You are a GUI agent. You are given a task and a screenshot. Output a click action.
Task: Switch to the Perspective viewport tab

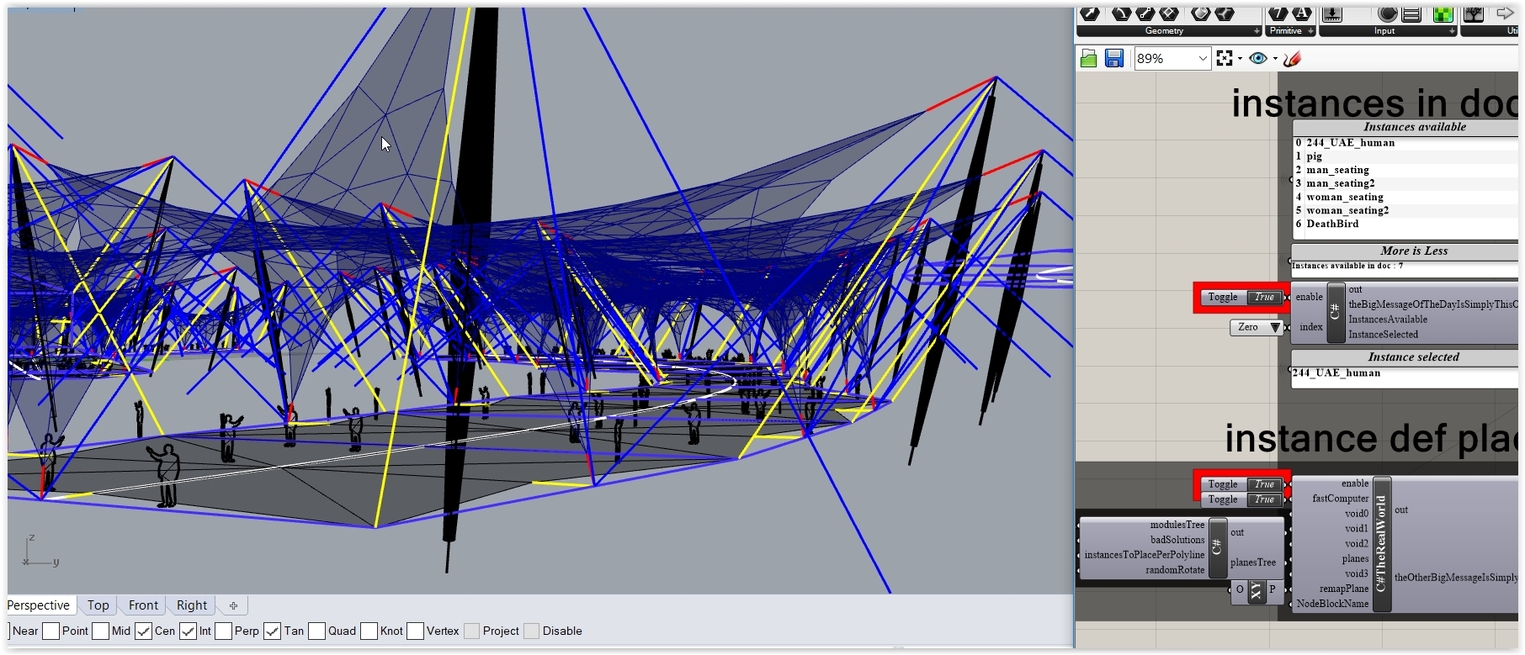point(40,605)
